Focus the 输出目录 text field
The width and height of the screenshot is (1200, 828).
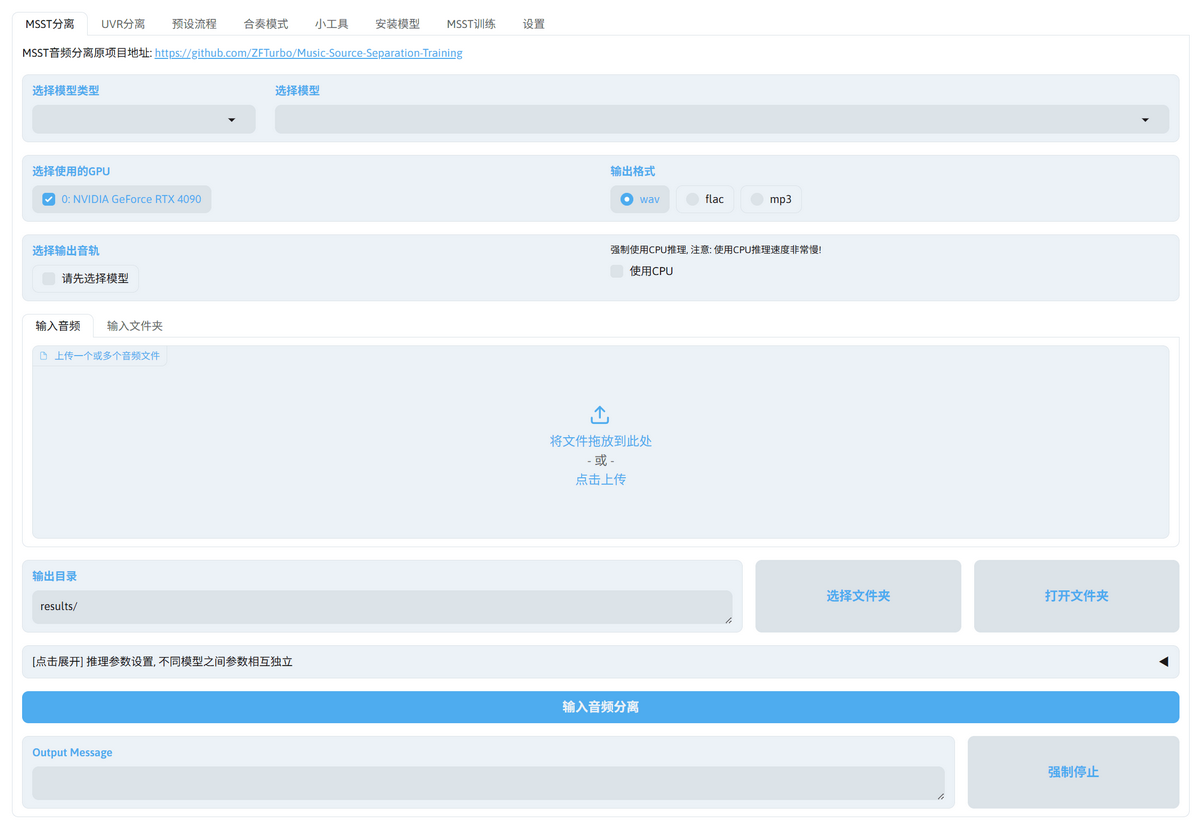coord(382,607)
